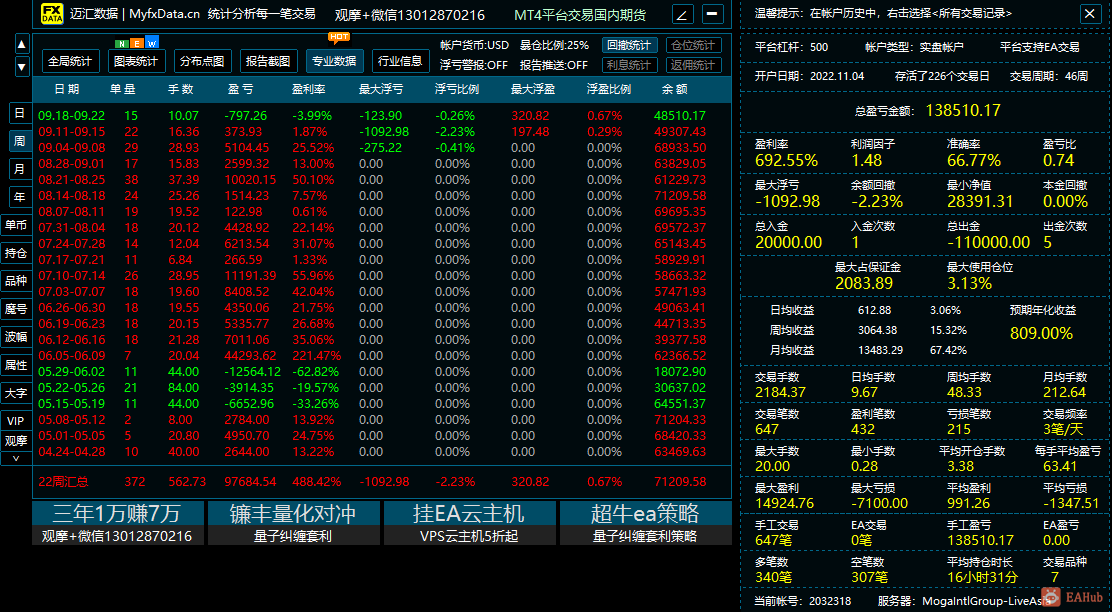Click balance value 48510.17
This screenshot has height=612, width=1112.
pyautogui.click(x=680, y=116)
